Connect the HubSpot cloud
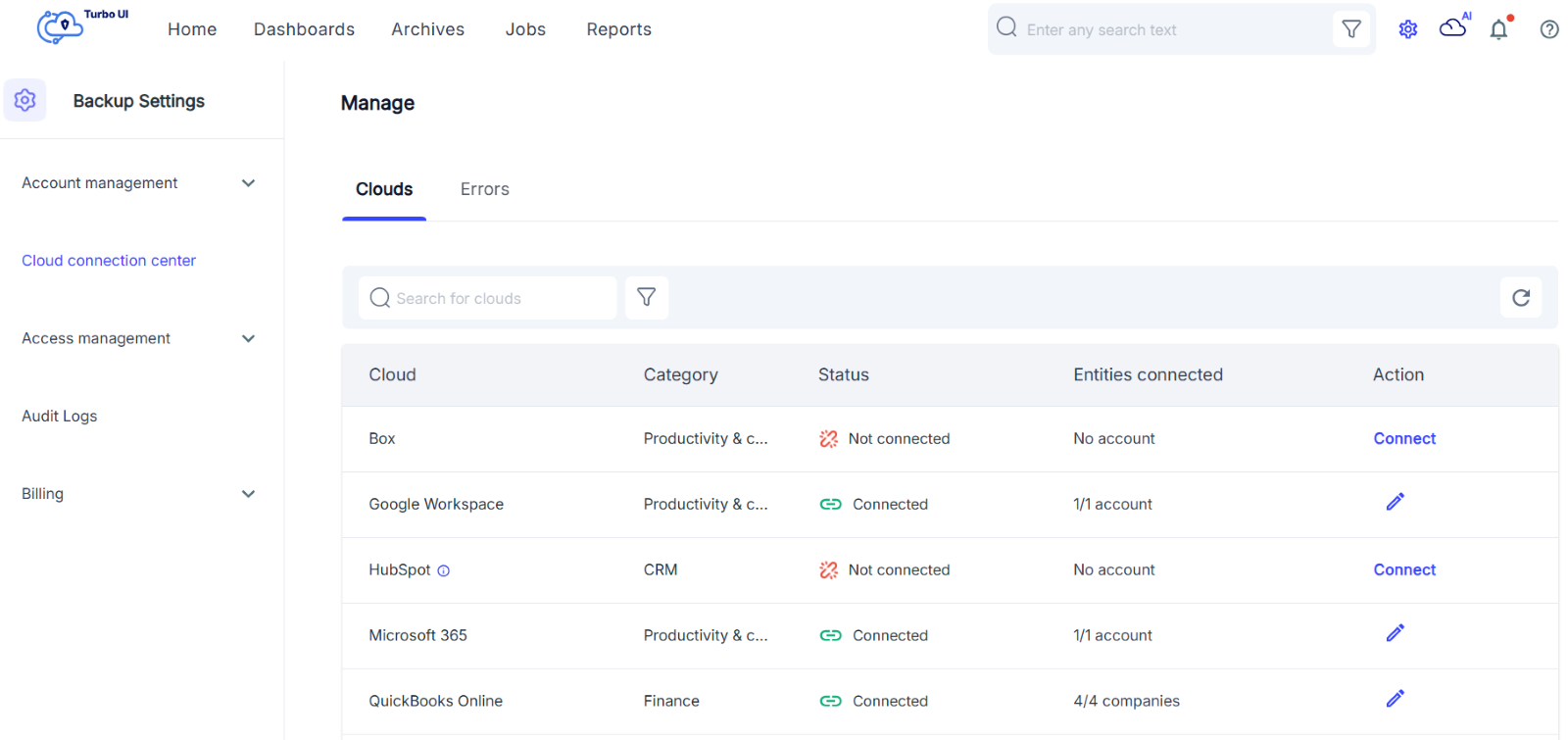The image size is (1568, 740). pyautogui.click(x=1404, y=570)
